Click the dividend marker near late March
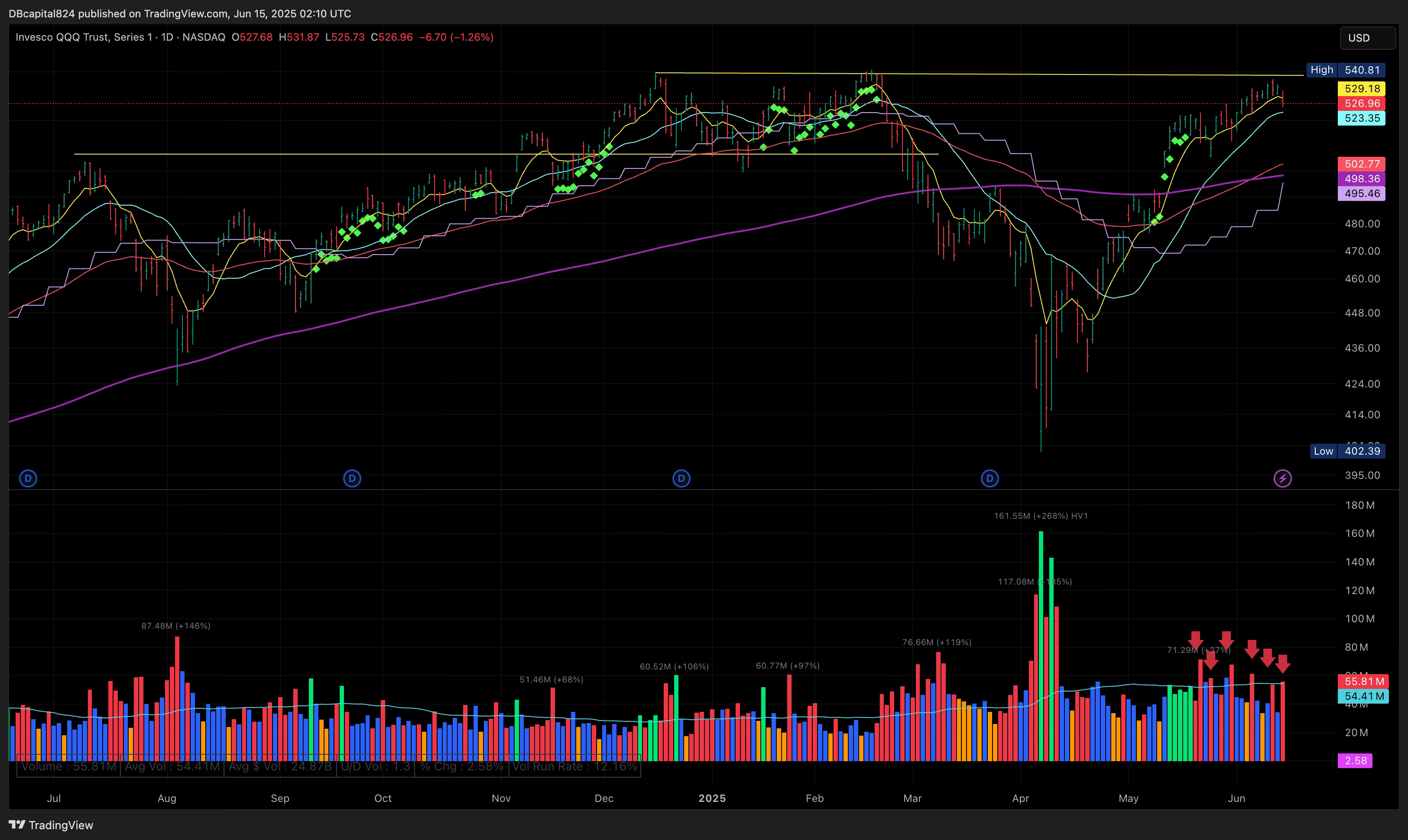 pos(989,478)
